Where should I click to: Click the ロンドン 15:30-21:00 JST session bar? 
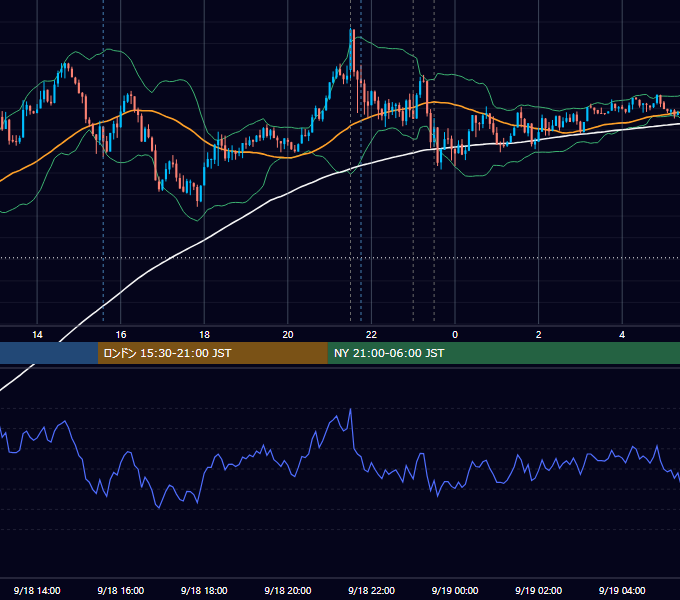tap(212, 353)
